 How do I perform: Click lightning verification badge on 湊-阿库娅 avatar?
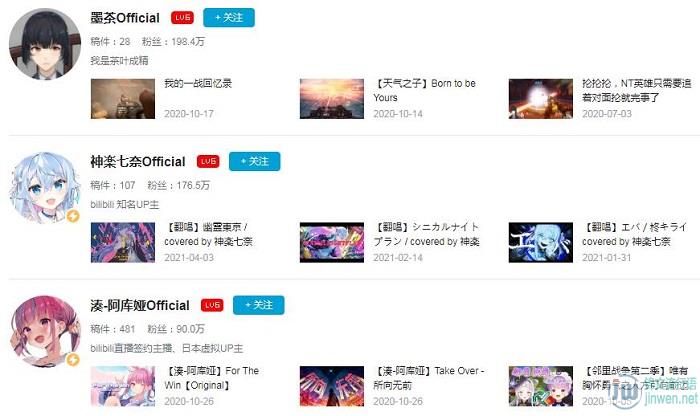[x=73, y=360]
